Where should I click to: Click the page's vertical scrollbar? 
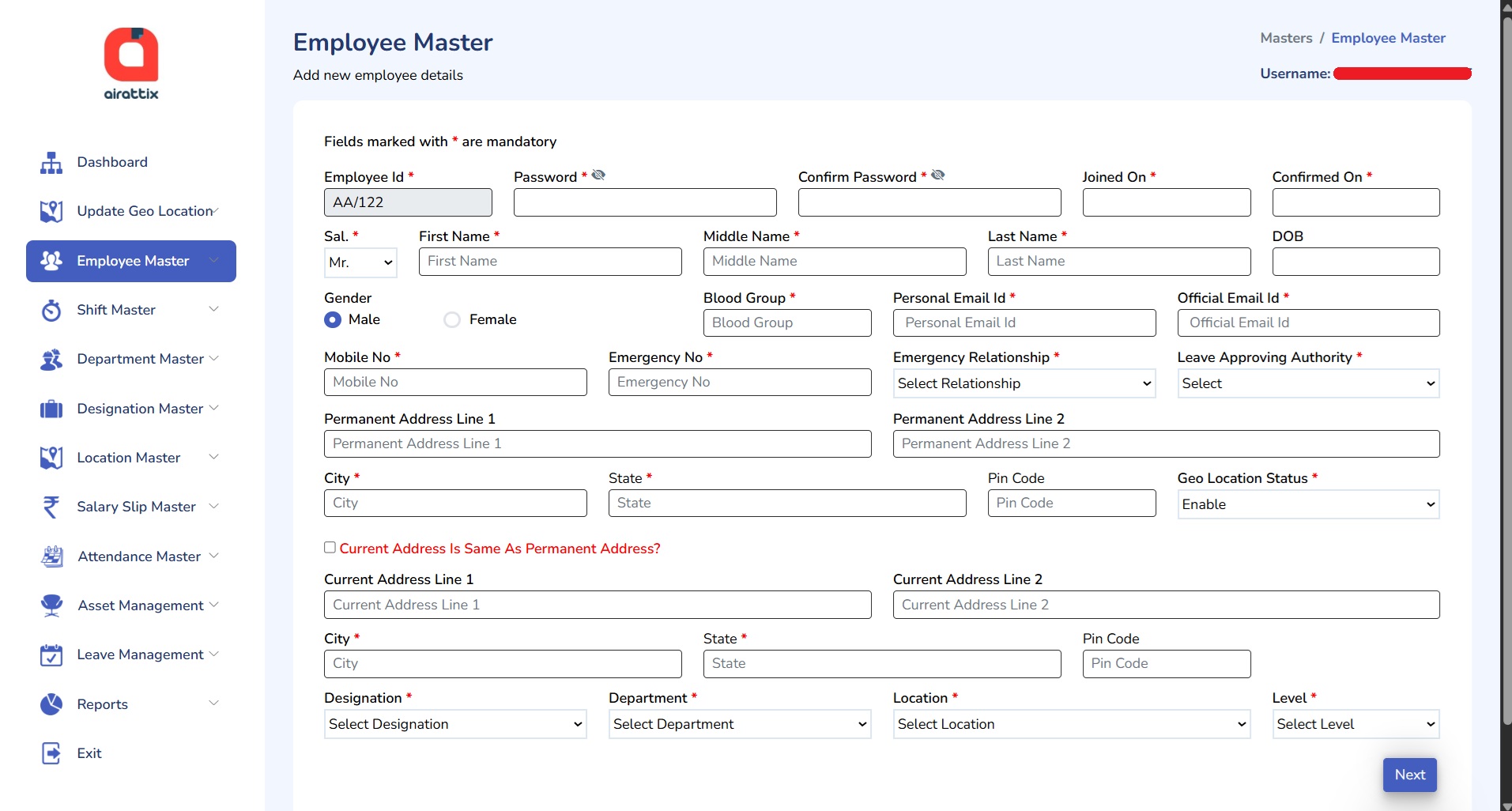tap(1506, 395)
